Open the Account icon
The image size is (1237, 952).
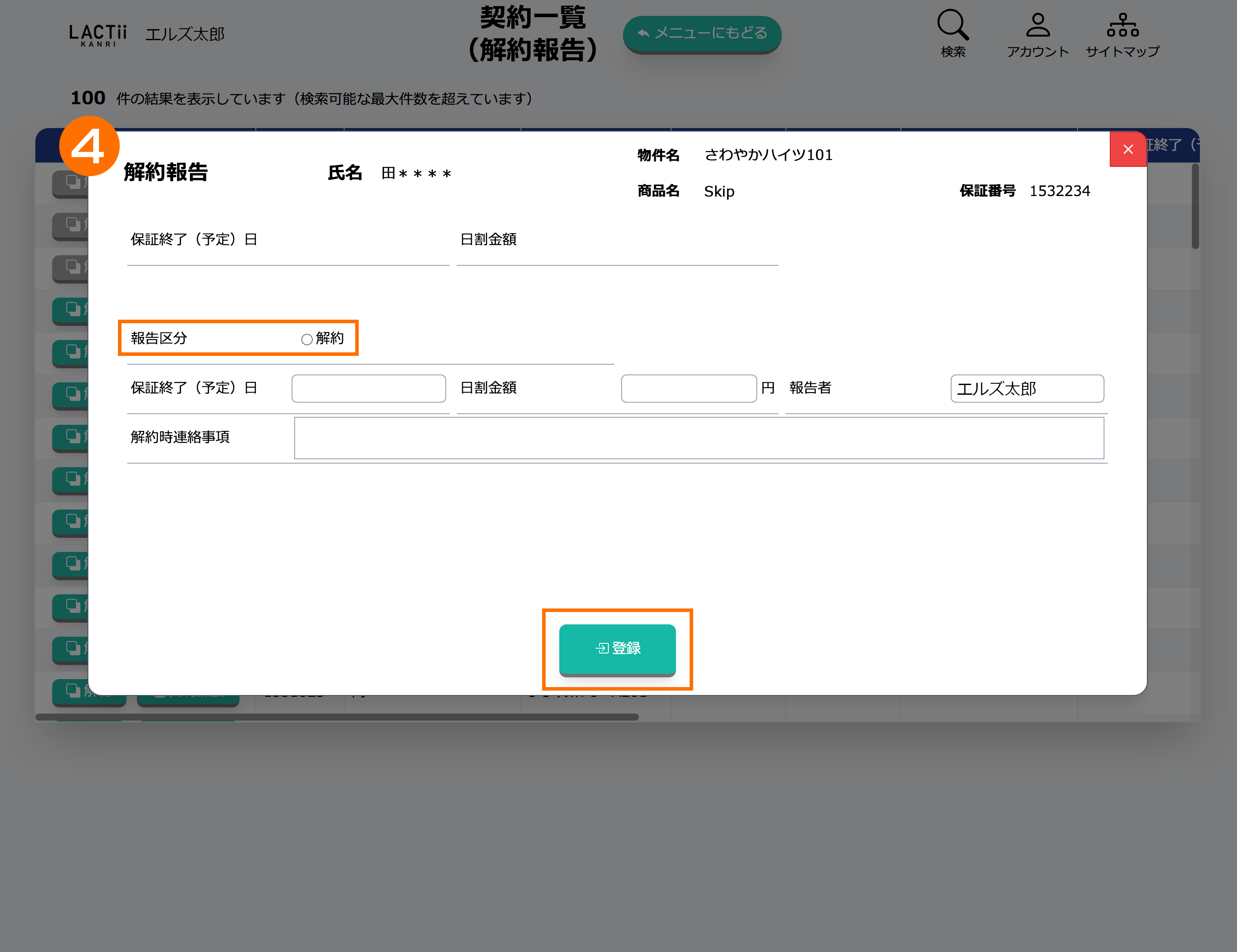point(1038,26)
